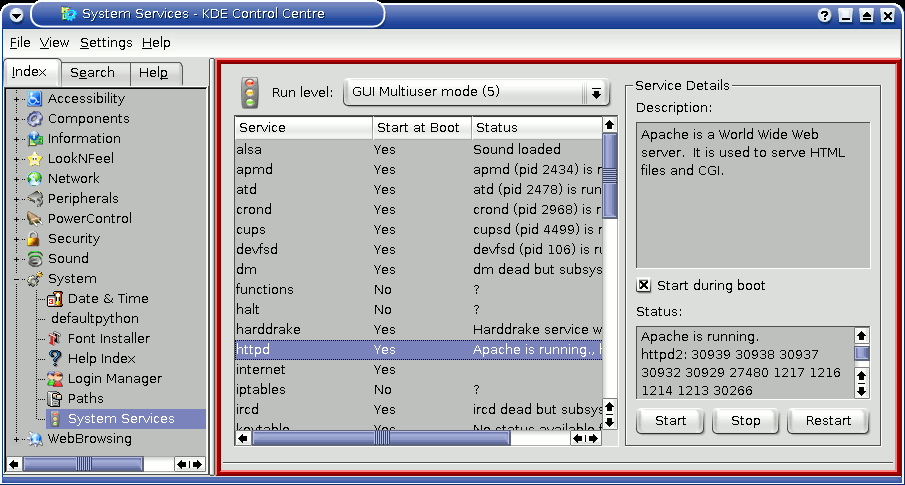Click the Login Manager users icon

click(x=55, y=379)
